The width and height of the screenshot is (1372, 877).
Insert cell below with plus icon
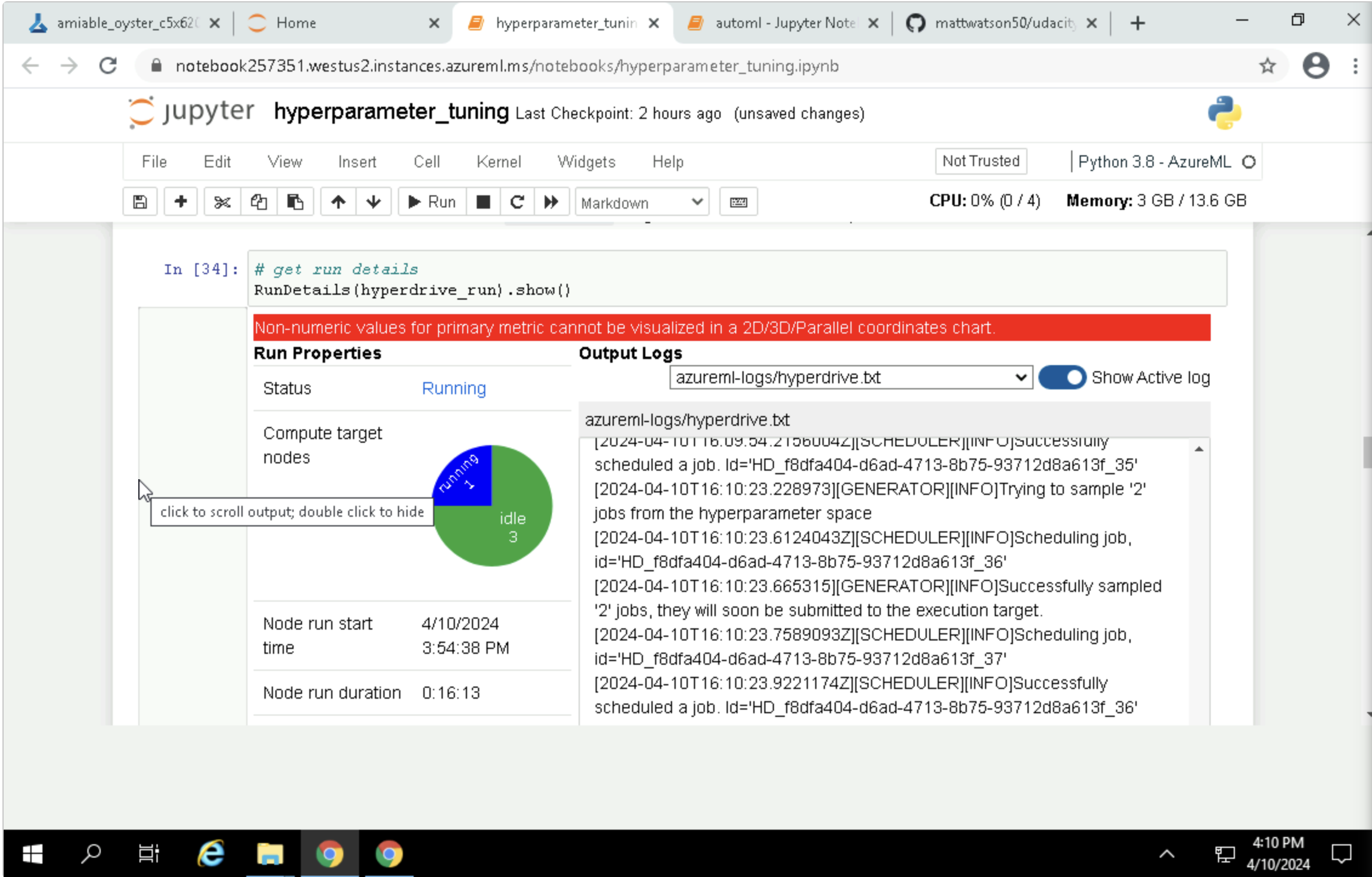point(180,202)
